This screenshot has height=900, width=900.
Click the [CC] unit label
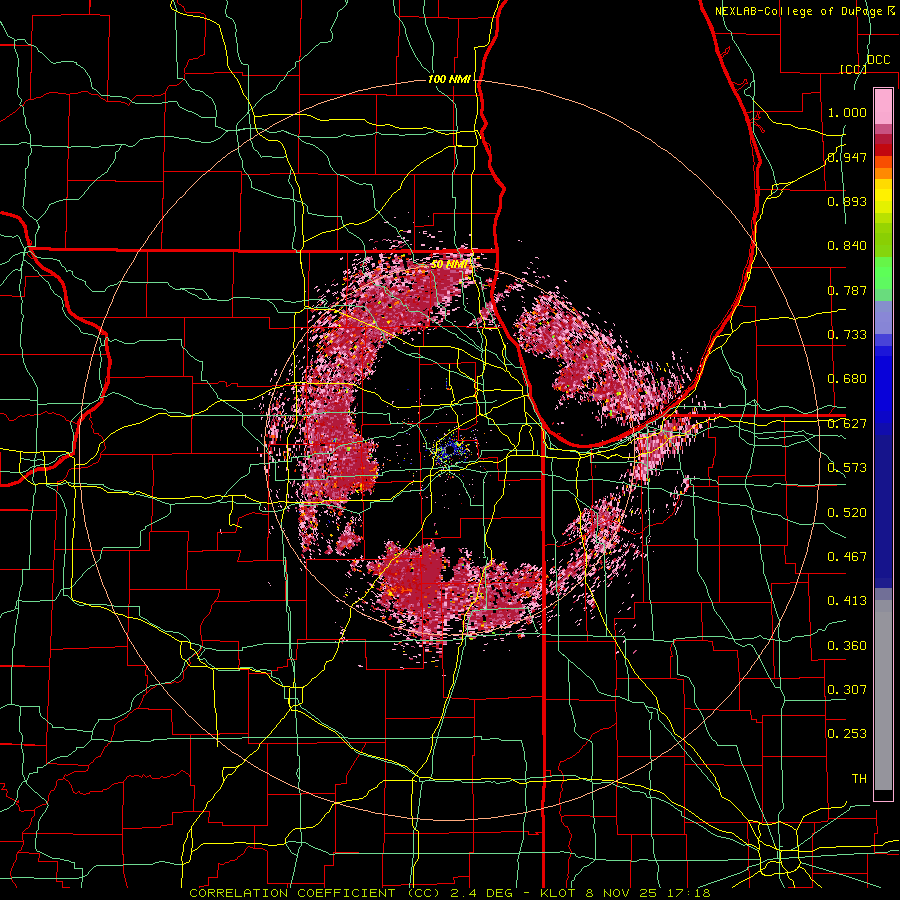click(x=853, y=69)
